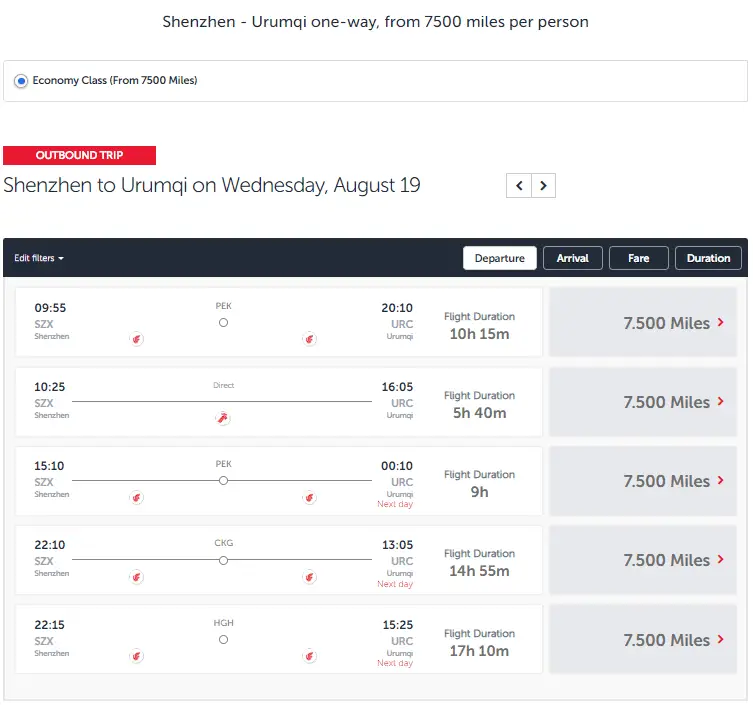Click the red chevron on the 22:15 fare
Screen dimensions: 753x706
pyautogui.click(x=720, y=639)
